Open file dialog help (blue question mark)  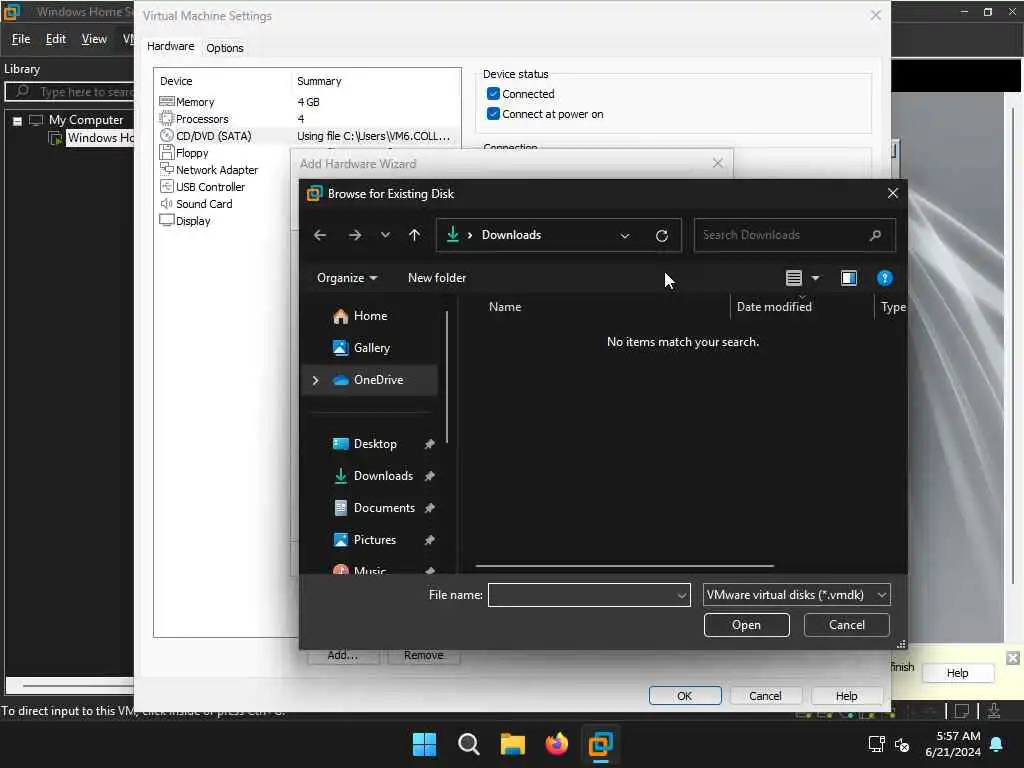(x=884, y=278)
